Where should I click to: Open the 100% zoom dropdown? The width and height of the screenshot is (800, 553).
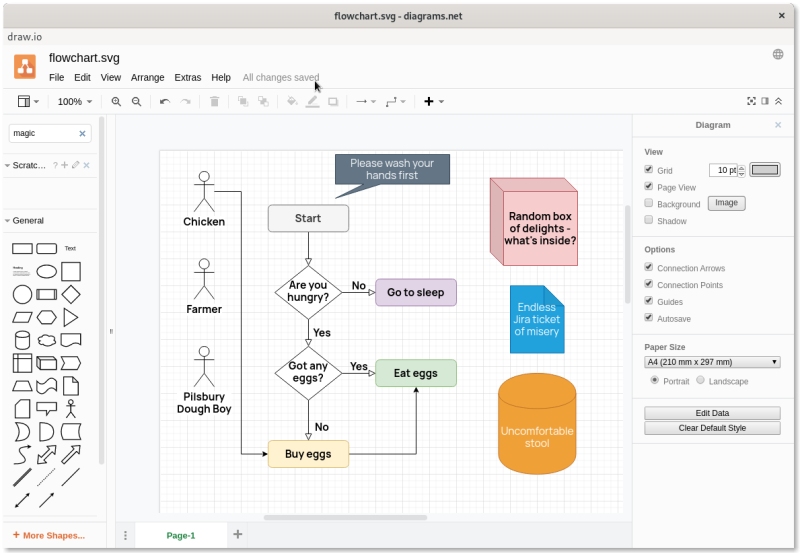[74, 102]
